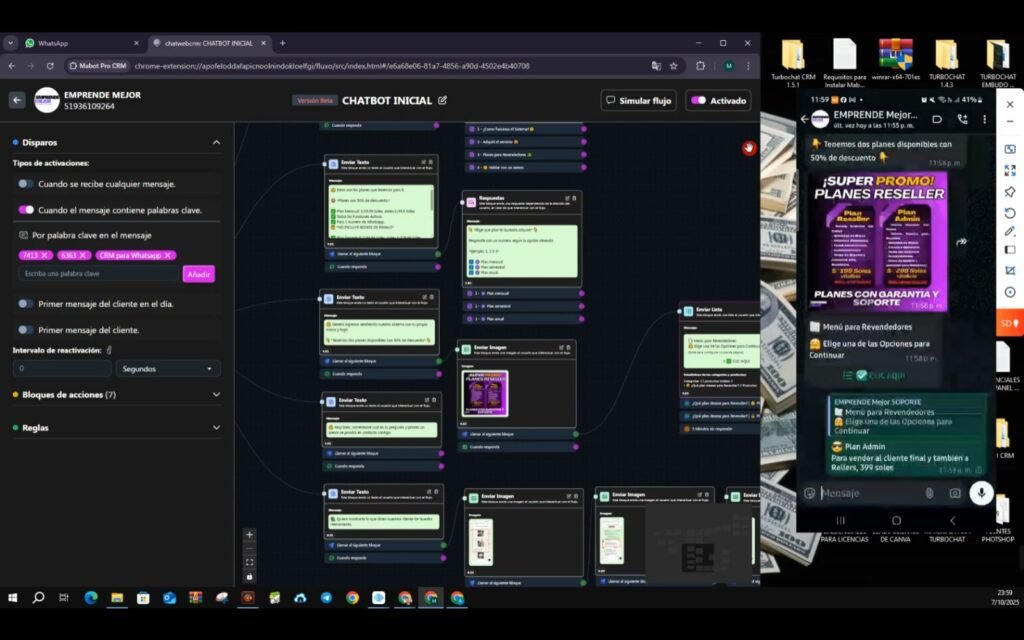Toggle the Activado flow switch
The height and width of the screenshot is (640, 1024).
(699, 100)
